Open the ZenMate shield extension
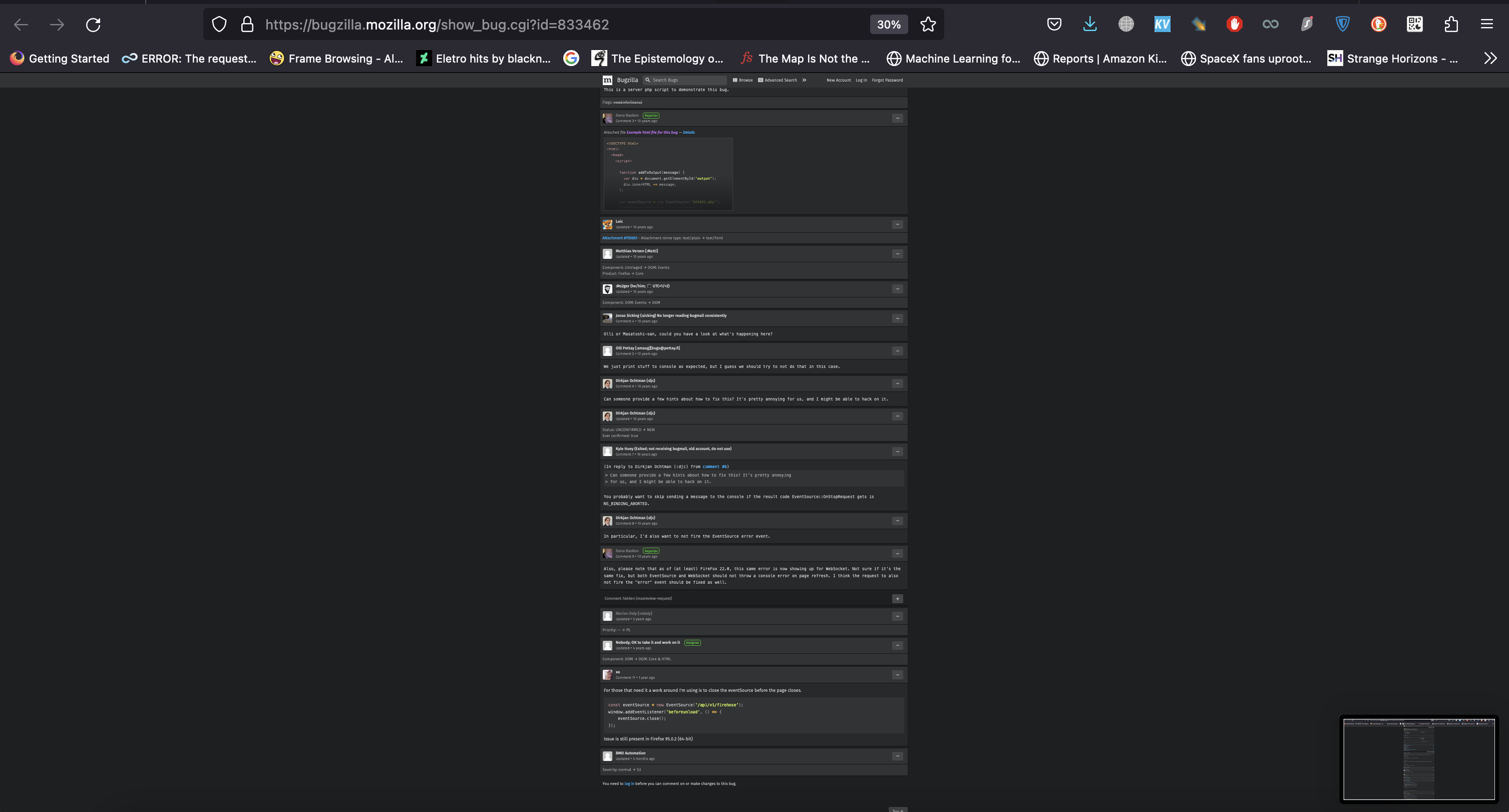The width and height of the screenshot is (1509, 812). pos(1342,24)
